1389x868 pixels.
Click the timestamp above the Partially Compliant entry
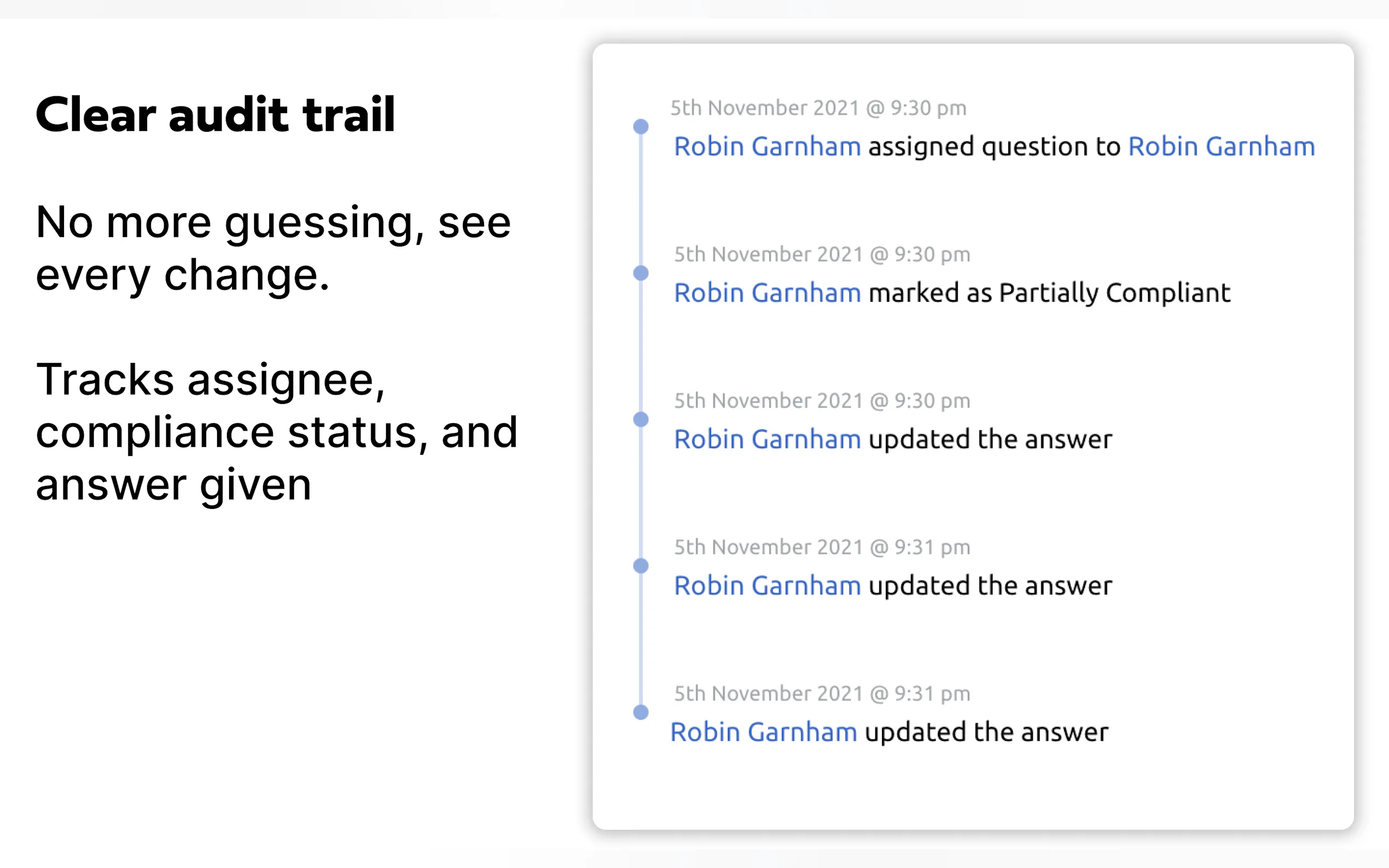822,254
